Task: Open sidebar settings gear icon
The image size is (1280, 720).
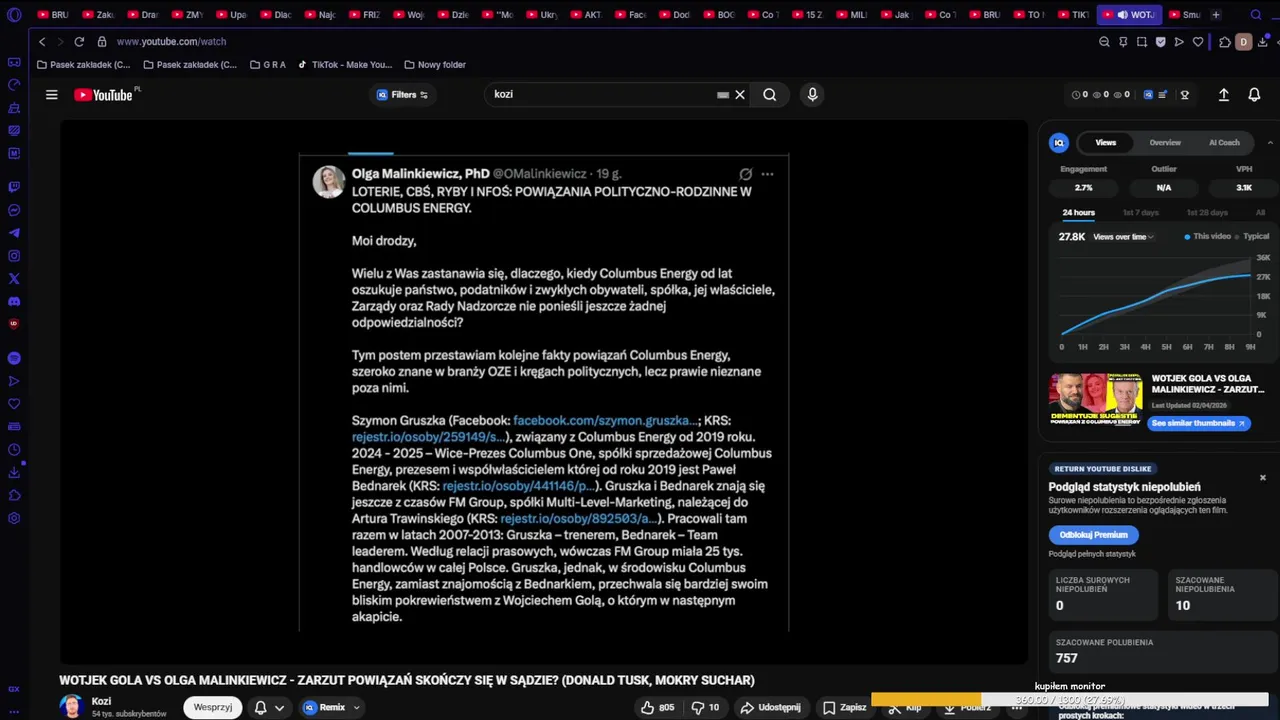Action: [x=14, y=519]
